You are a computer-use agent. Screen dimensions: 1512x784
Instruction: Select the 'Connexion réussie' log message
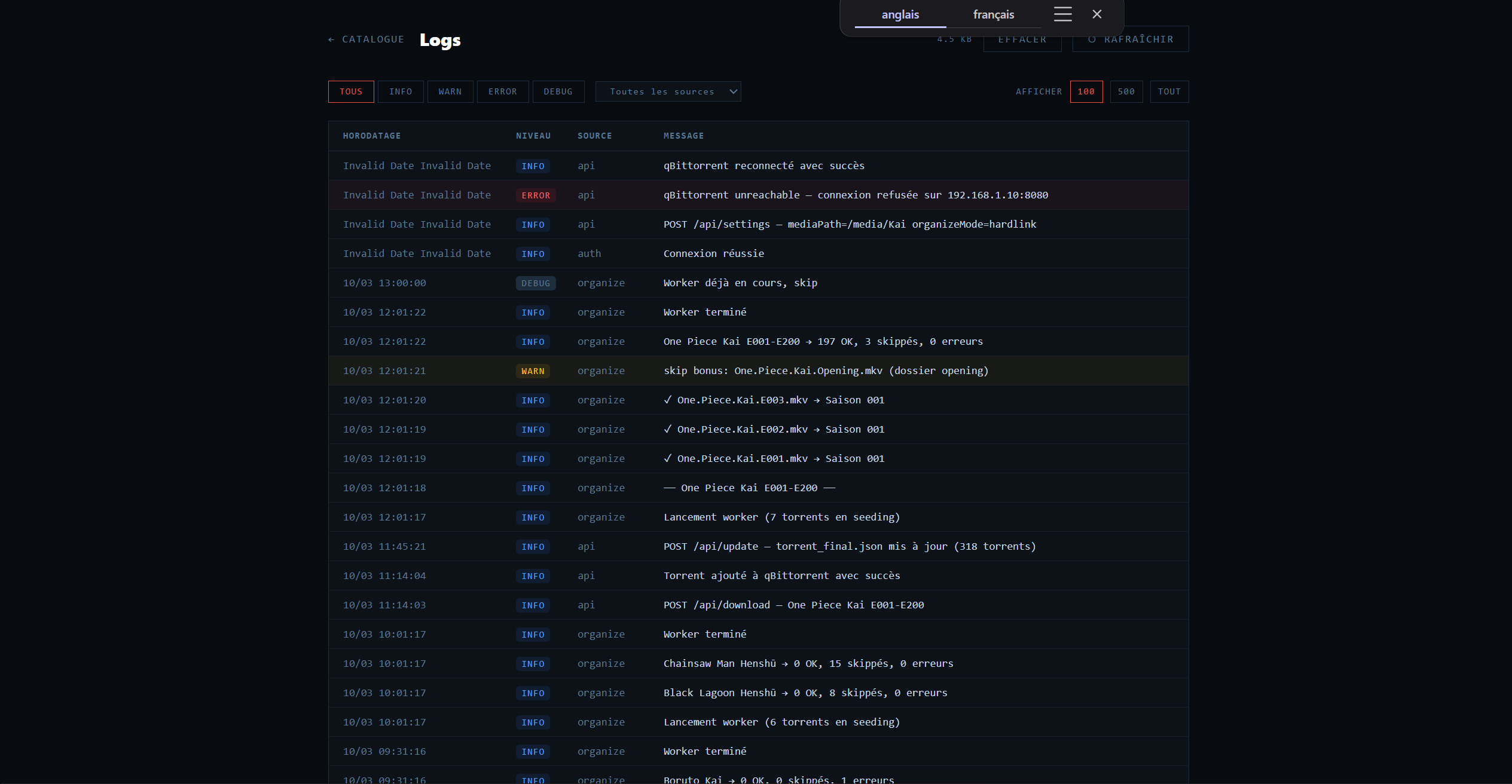pos(714,253)
